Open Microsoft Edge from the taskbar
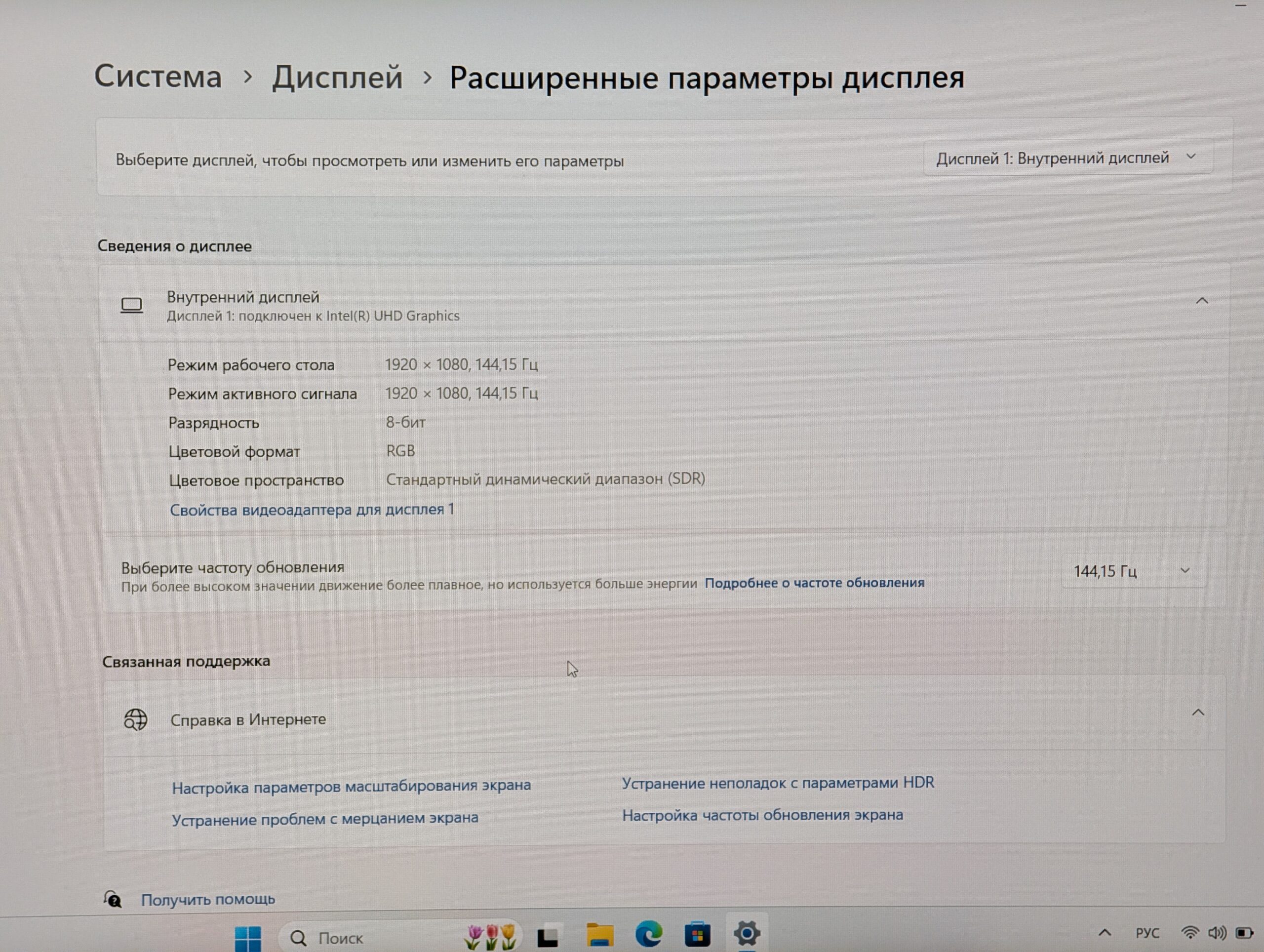 pyautogui.click(x=649, y=935)
